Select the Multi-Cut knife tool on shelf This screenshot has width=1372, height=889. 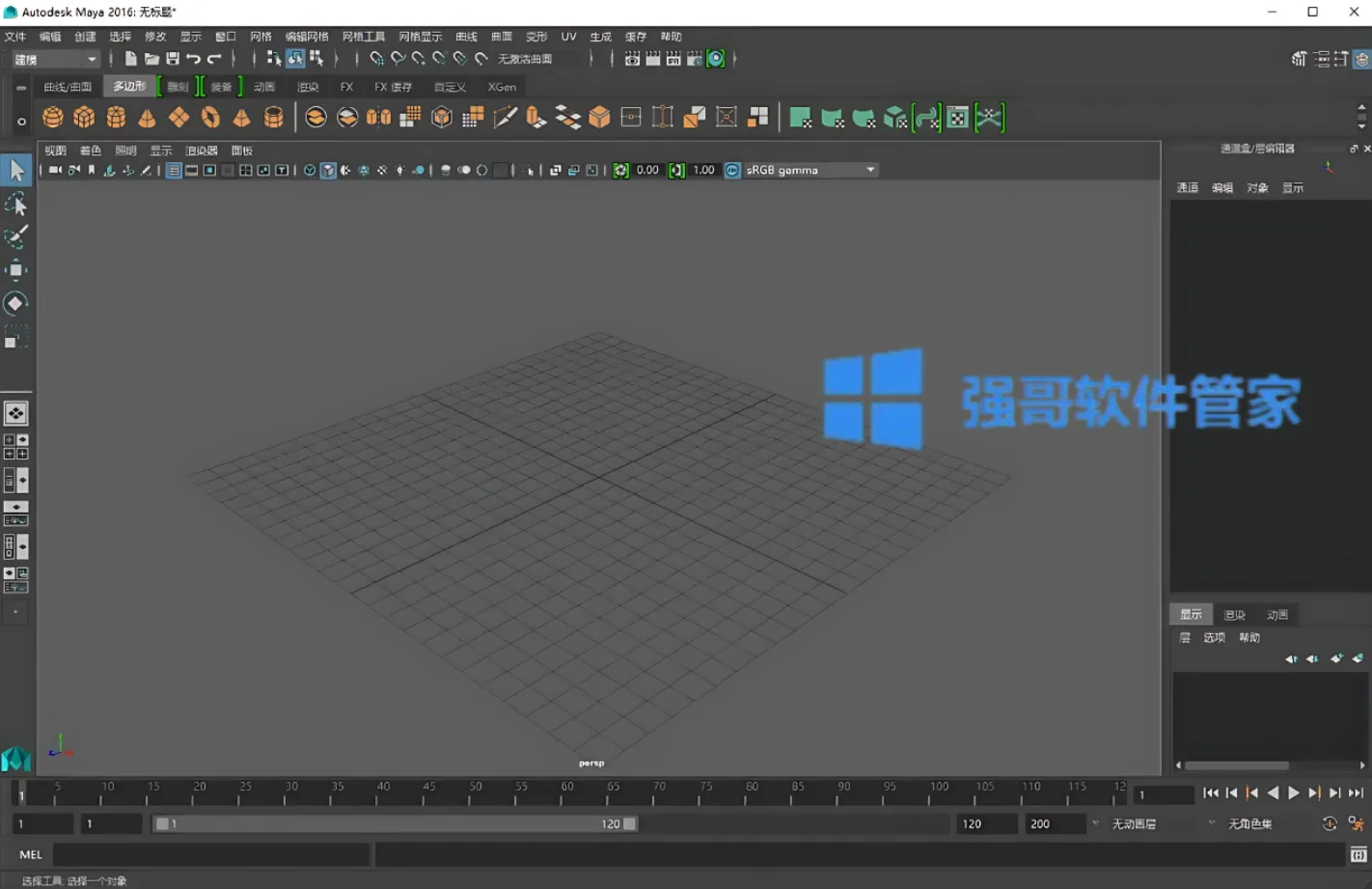[505, 118]
